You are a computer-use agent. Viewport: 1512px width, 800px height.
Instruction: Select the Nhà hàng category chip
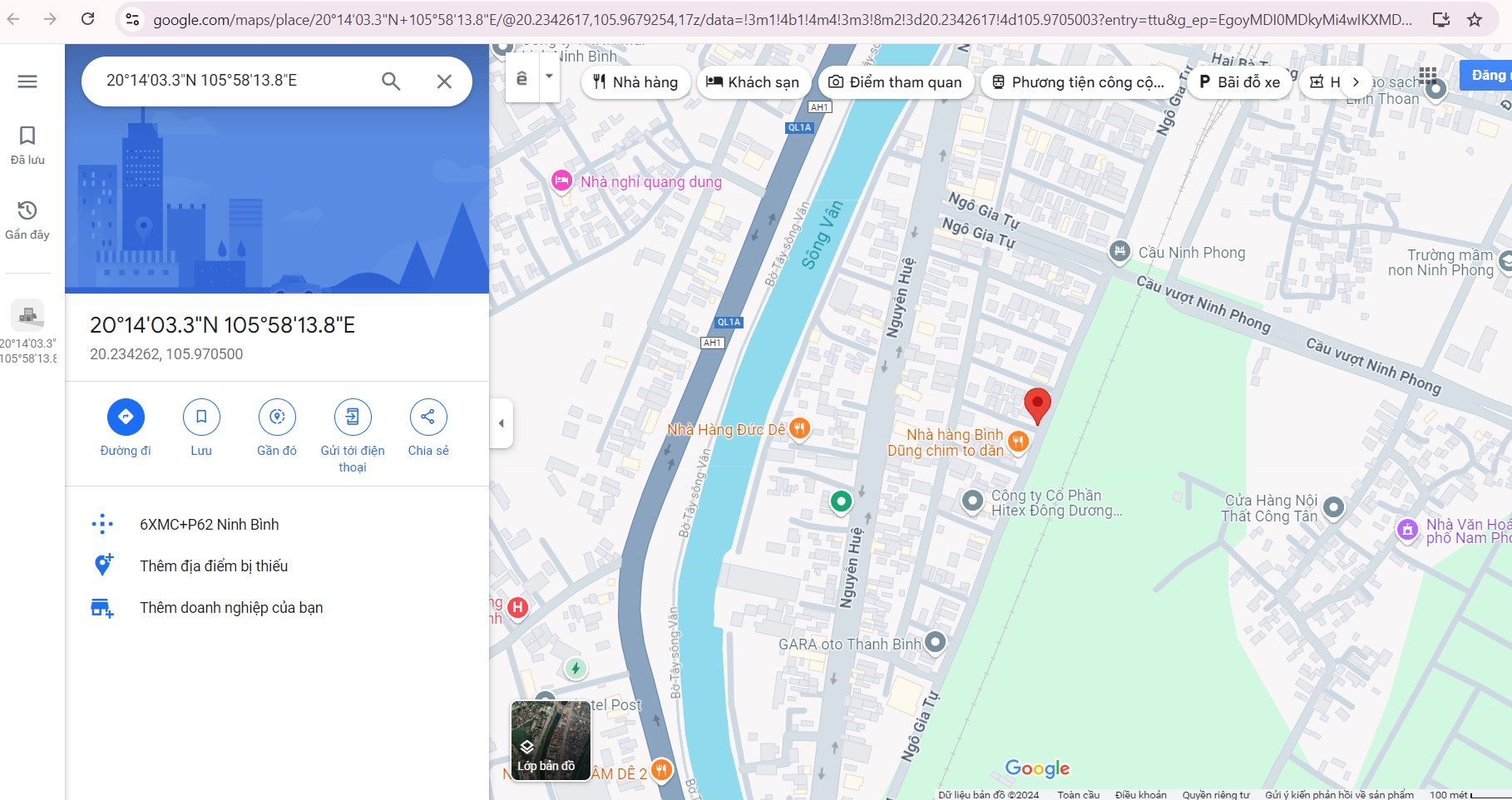(x=635, y=82)
